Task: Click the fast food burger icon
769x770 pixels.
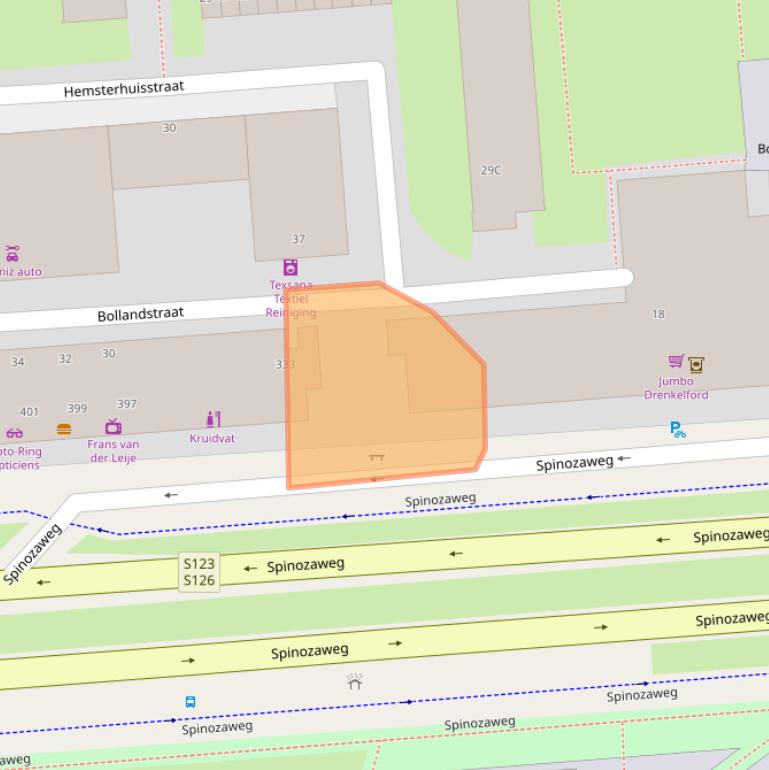Action: tap(64, 429)
